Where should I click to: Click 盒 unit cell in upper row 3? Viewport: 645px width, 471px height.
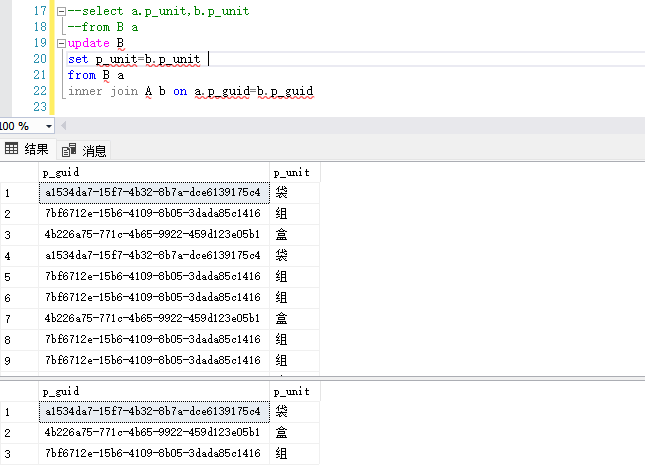coord(295,234)
